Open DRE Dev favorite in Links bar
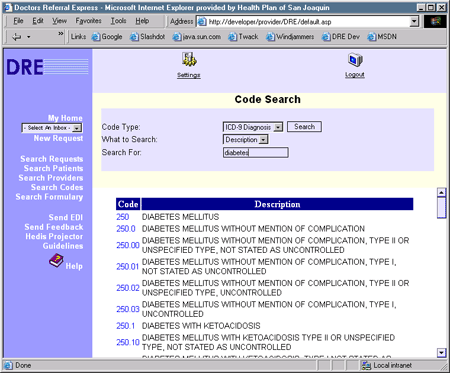450x373 pixels. pyautogui.click(x=341, y=37)
